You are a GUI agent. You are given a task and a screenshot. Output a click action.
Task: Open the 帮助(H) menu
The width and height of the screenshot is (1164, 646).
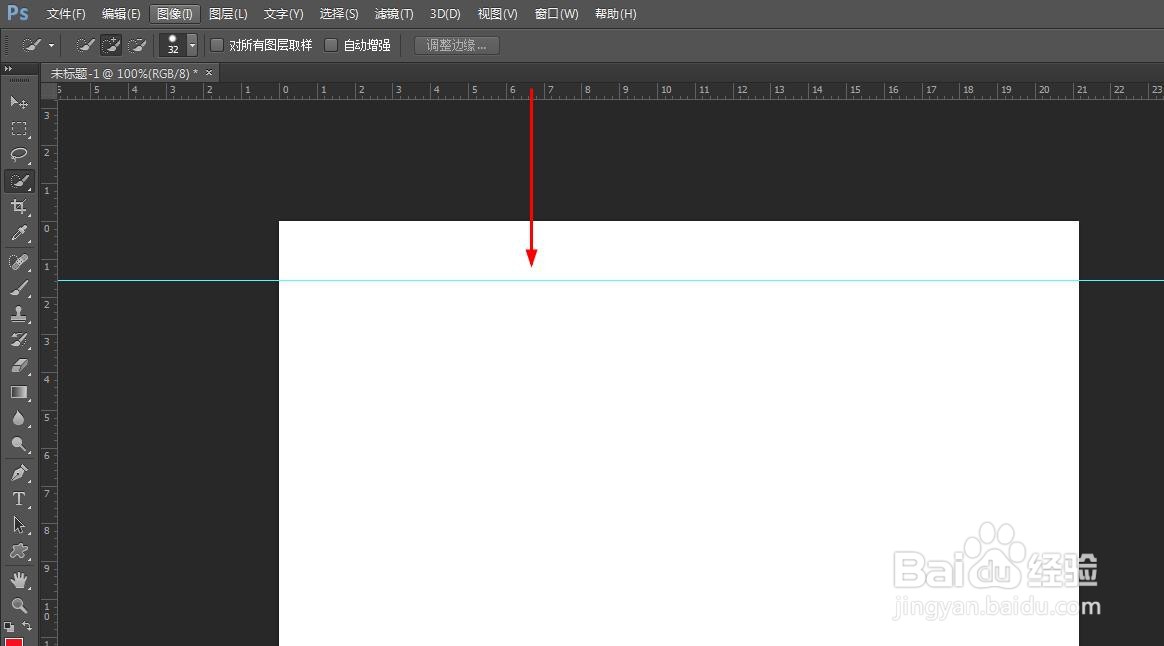pos(615,14)
